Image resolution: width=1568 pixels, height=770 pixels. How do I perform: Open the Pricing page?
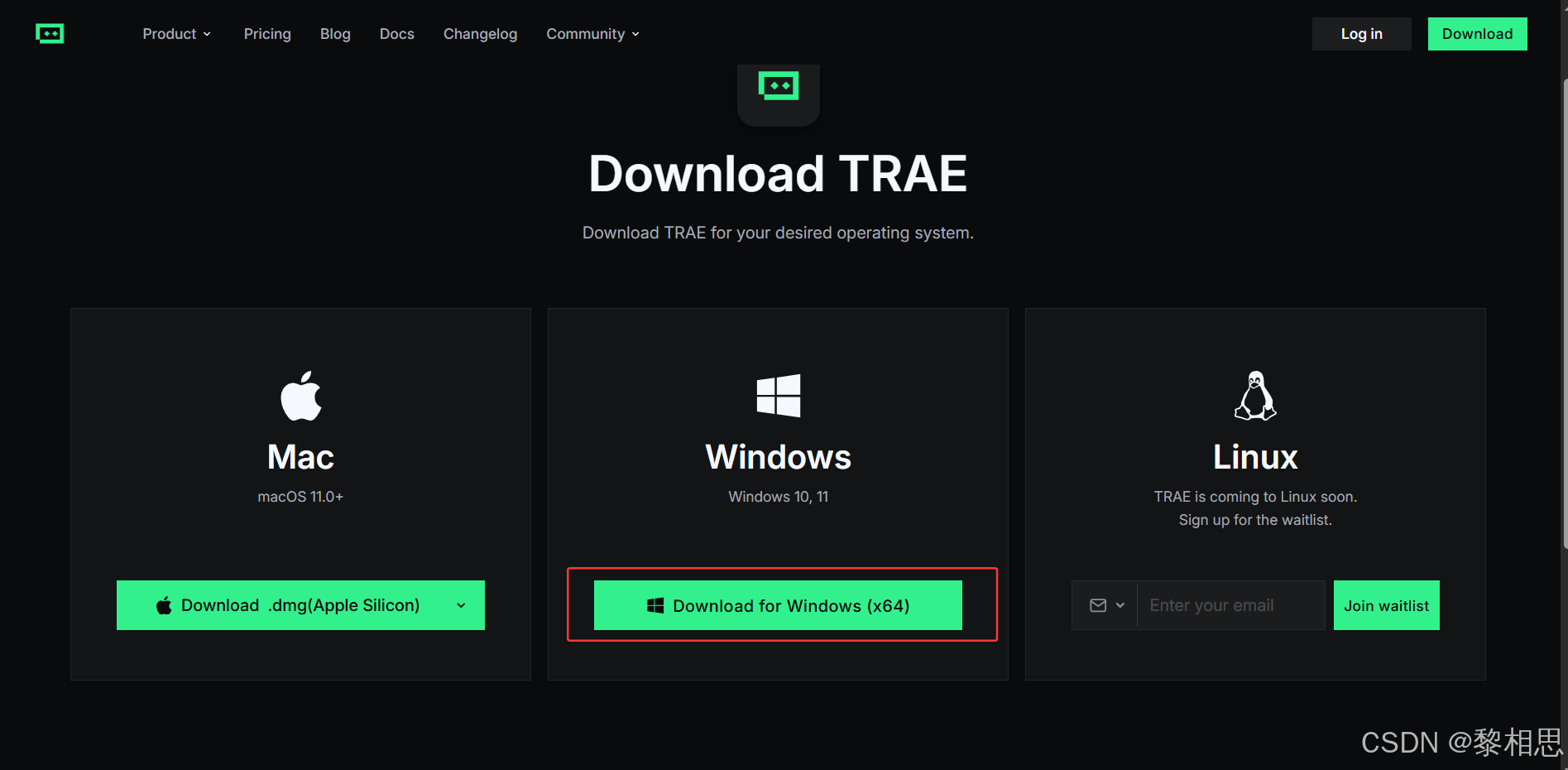click(x=267, y=34)
